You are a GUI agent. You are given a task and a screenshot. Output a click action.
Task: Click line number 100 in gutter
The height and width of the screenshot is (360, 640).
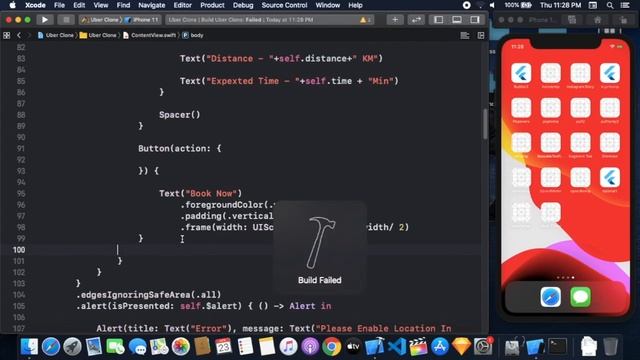pos(19,250)
